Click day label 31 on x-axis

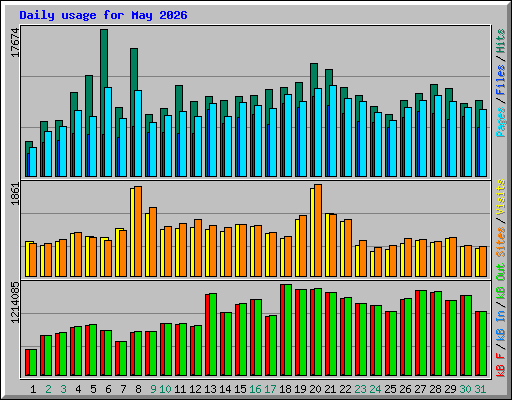click(x=480, y=389)
